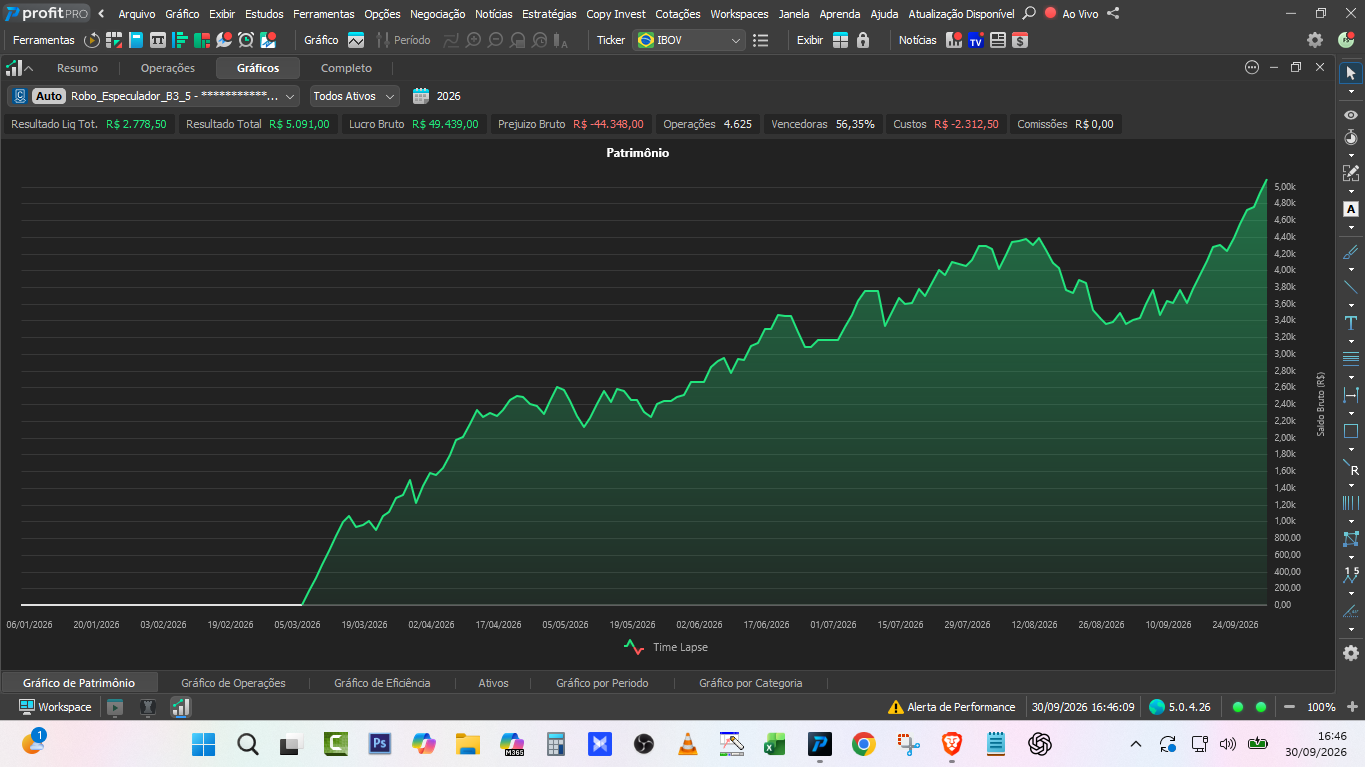Select the blue 'T' text tool
The height and width of the screenshot is (767, 1365).
click(x=1351, y=323)
